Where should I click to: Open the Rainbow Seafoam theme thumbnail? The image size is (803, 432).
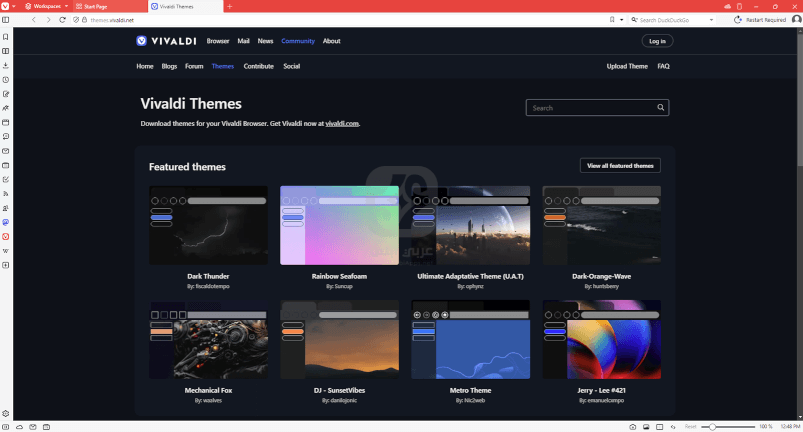click(x=339, y=226)
